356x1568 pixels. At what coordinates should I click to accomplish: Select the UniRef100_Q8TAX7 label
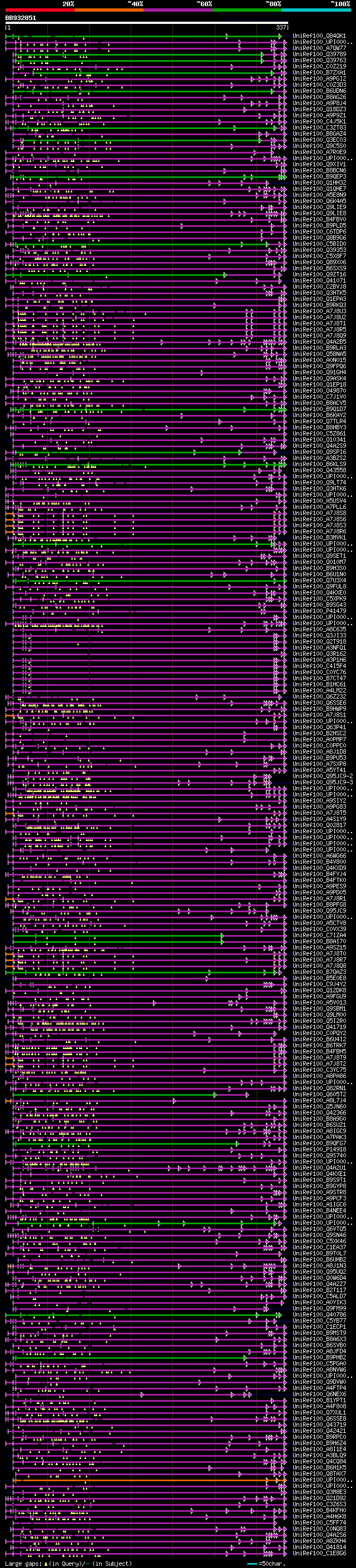pyautogui.click(x=319, y=1473)
